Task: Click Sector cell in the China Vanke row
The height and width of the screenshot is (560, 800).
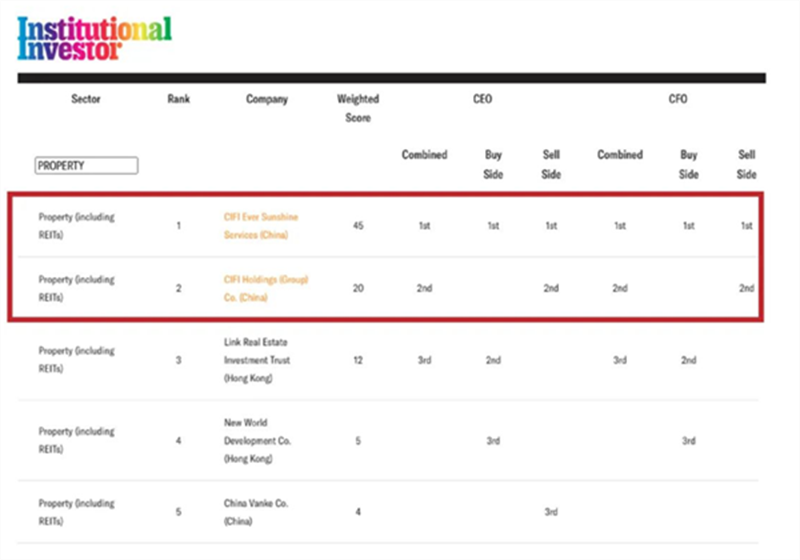Action: pos(77,512)
